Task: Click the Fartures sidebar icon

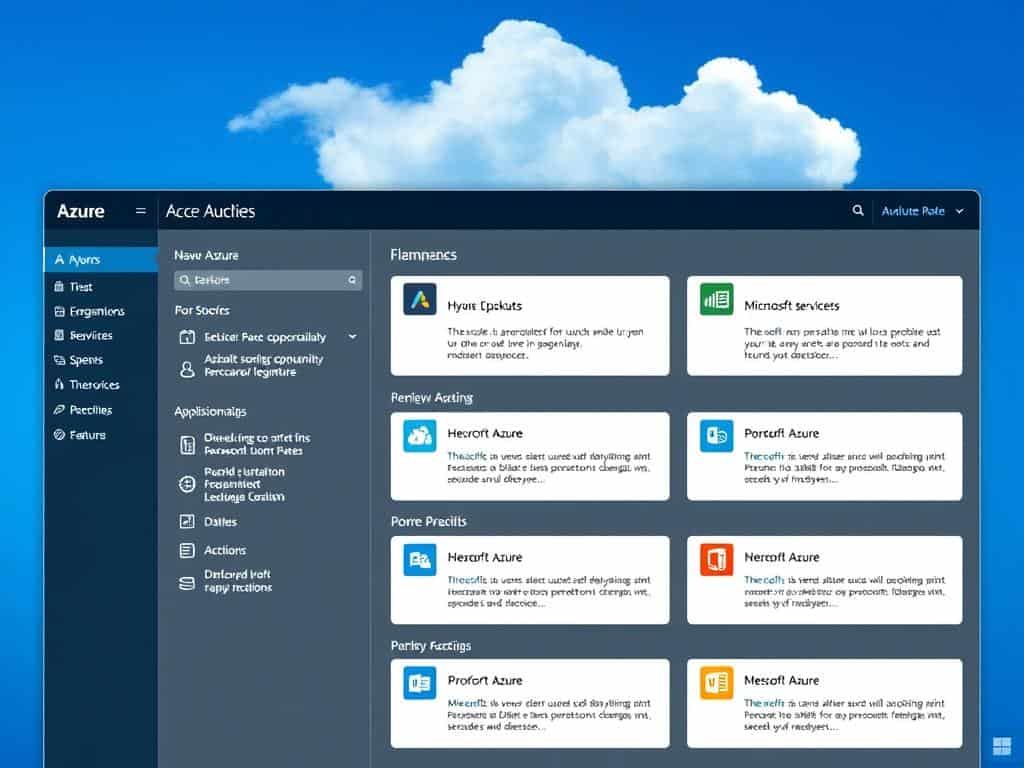Action: coord(59,435)
